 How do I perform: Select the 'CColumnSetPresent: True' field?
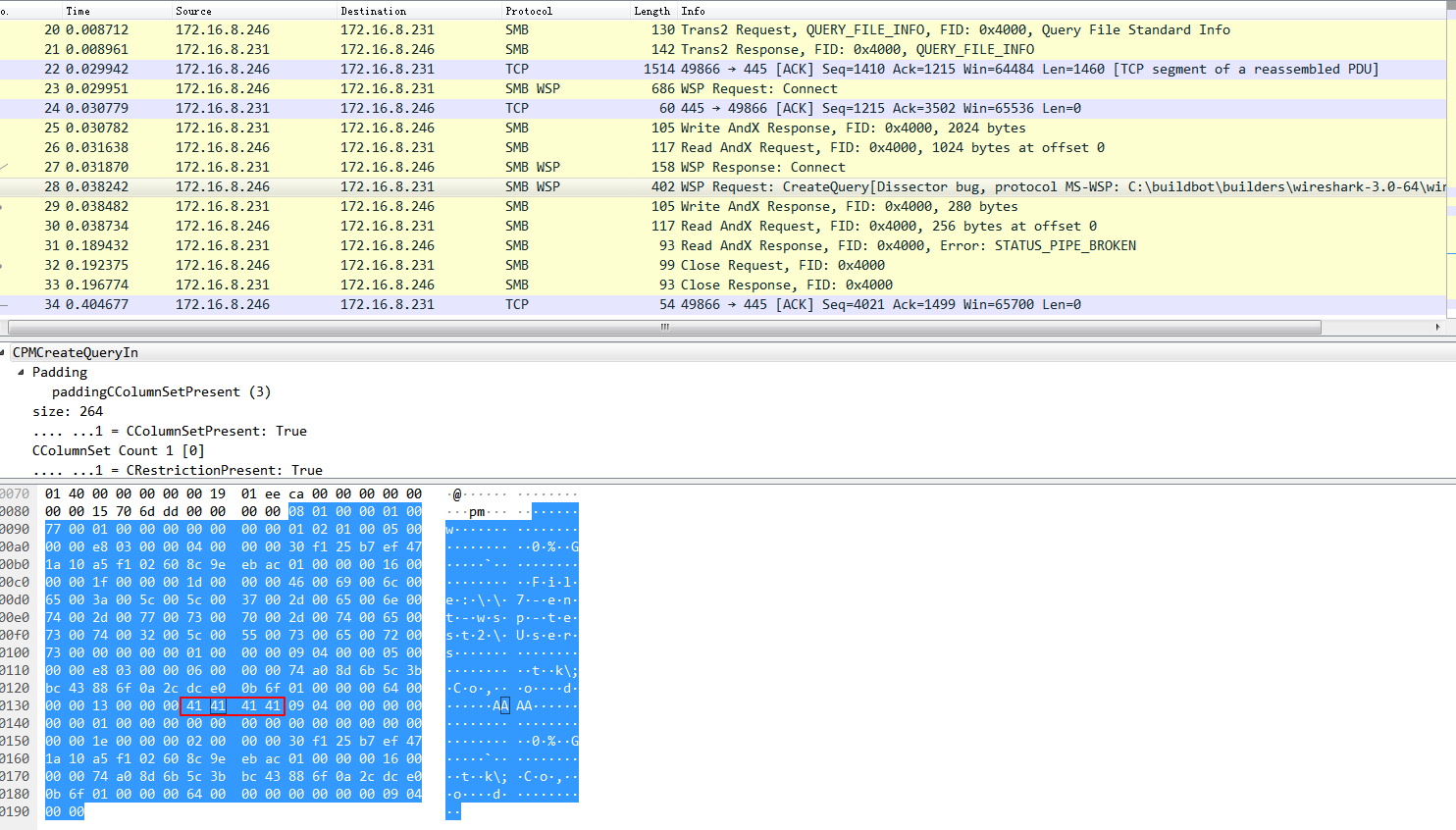(170, 431)
